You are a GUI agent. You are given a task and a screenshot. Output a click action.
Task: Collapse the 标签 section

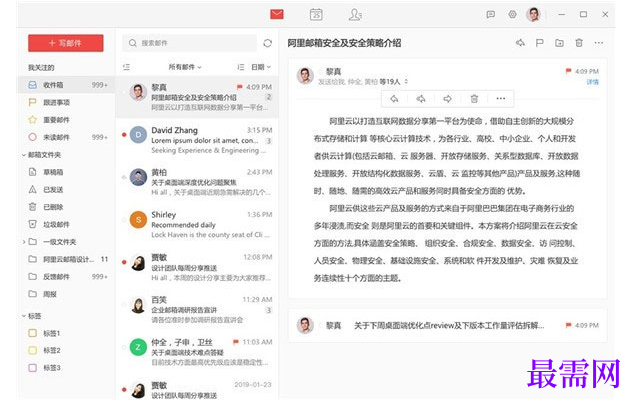24,316
